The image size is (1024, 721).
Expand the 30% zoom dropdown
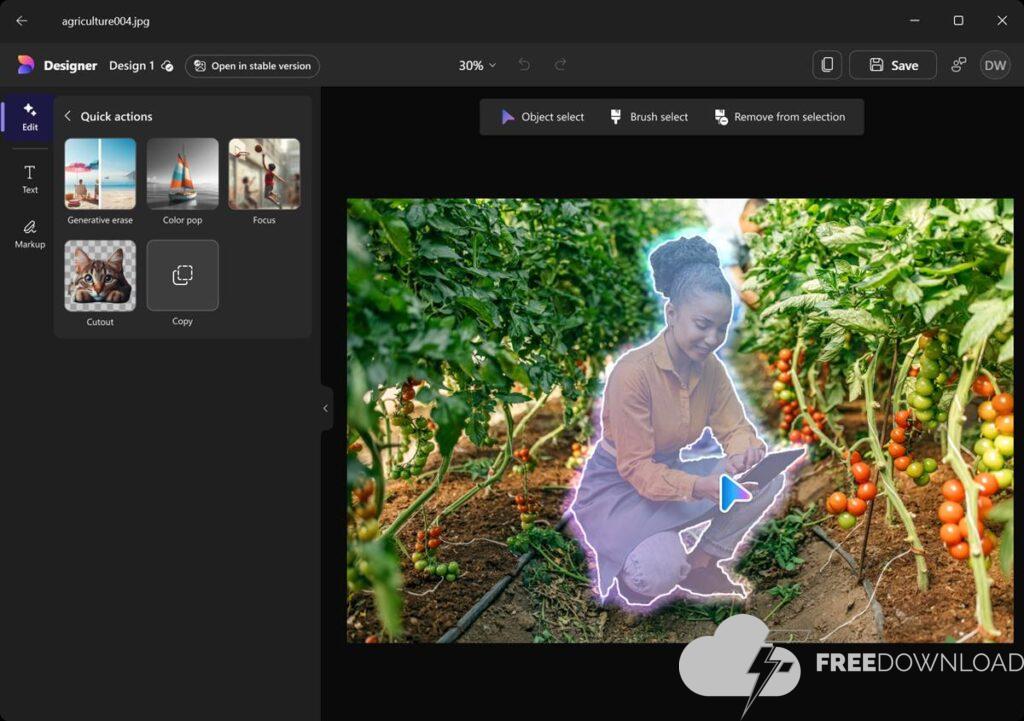tap(477, 65)
